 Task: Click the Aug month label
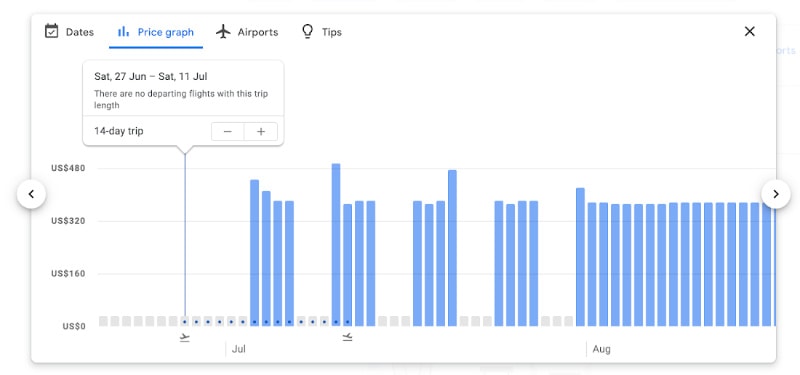[602, 349]
